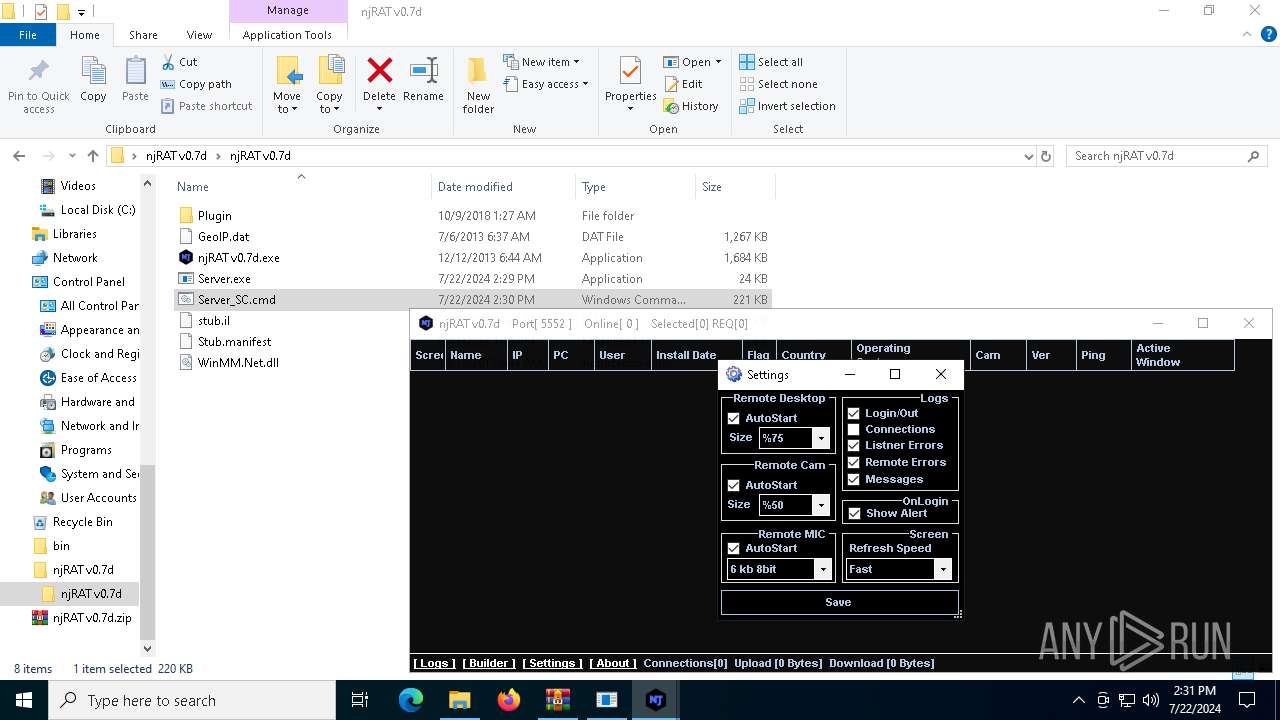Enable the Connections log checkbox
Viewport: 1280px width, 720px height.
coord(853,430)
